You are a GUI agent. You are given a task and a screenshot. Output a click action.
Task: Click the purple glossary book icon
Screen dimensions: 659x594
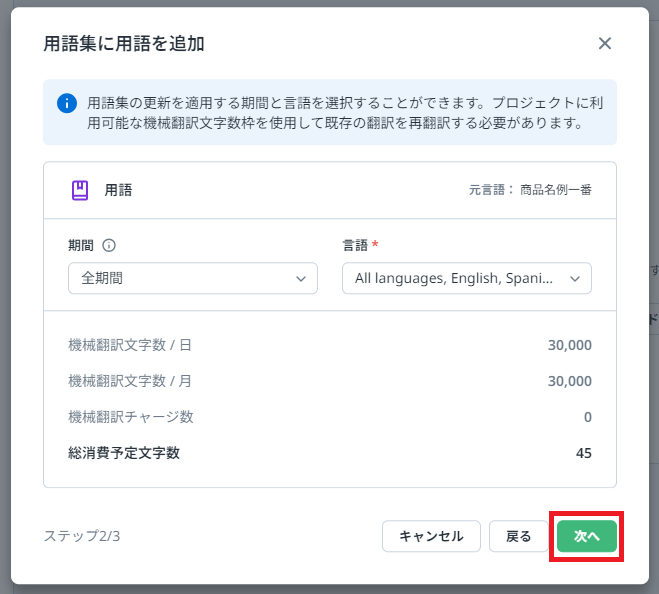coord(80,190)
